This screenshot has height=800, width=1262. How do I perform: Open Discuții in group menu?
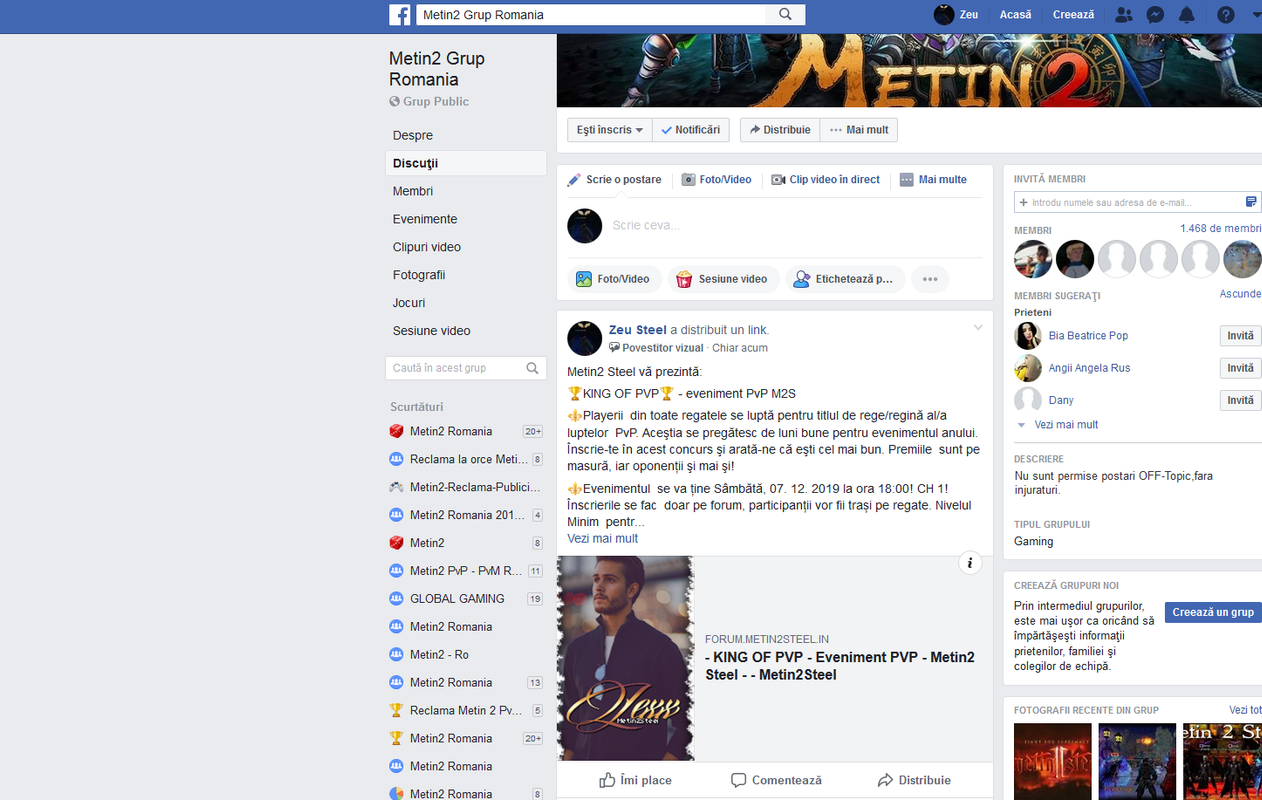(466, 163)
